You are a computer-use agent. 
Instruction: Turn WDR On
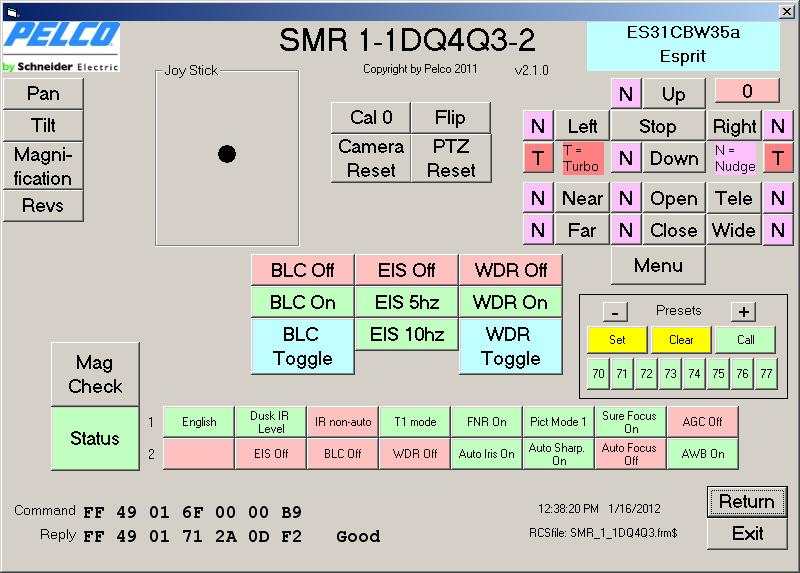tap(511, 302)
